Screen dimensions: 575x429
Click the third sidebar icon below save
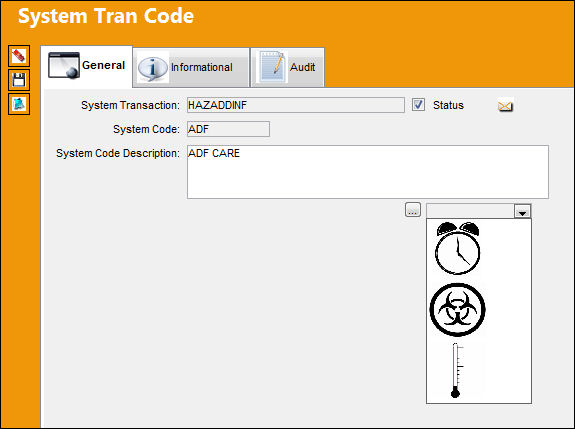19,104
